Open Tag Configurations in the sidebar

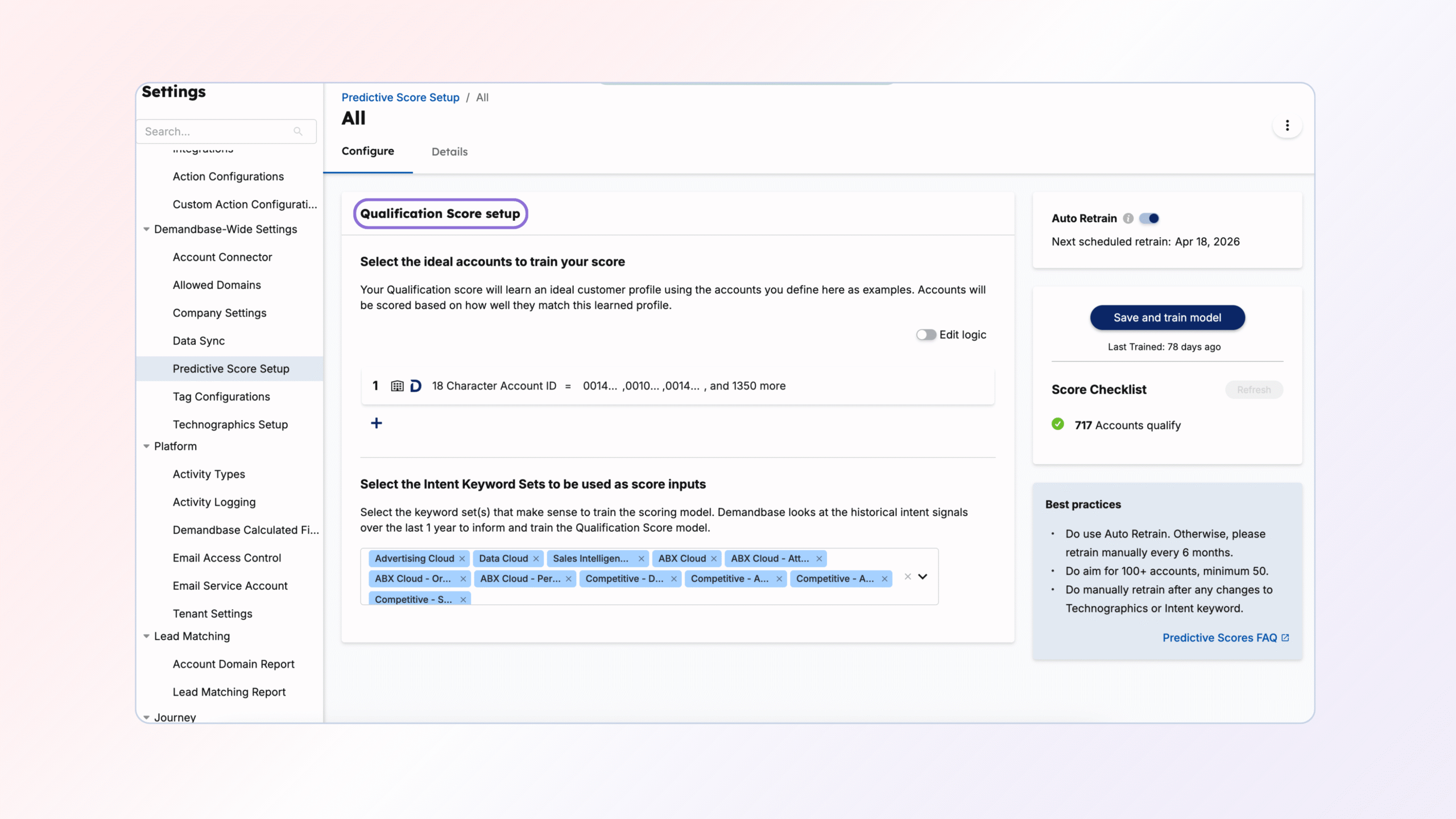point(221,396)
